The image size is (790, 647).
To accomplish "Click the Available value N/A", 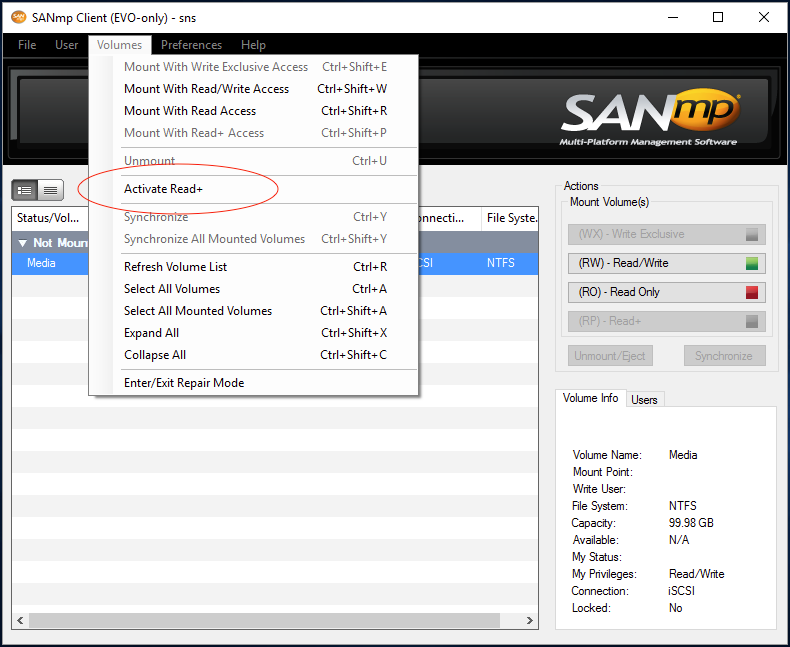I will click(679, 540).
